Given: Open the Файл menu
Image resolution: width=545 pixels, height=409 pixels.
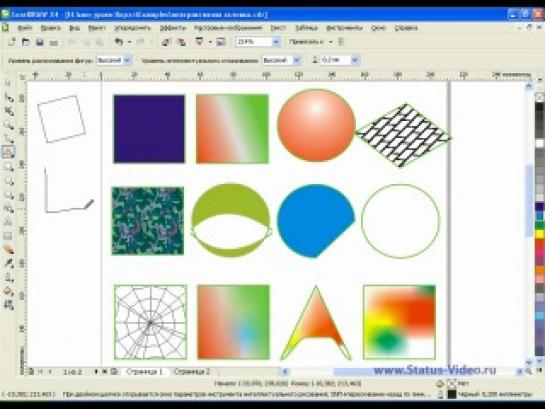Looking at the screenshot, I should click(24, 28).
